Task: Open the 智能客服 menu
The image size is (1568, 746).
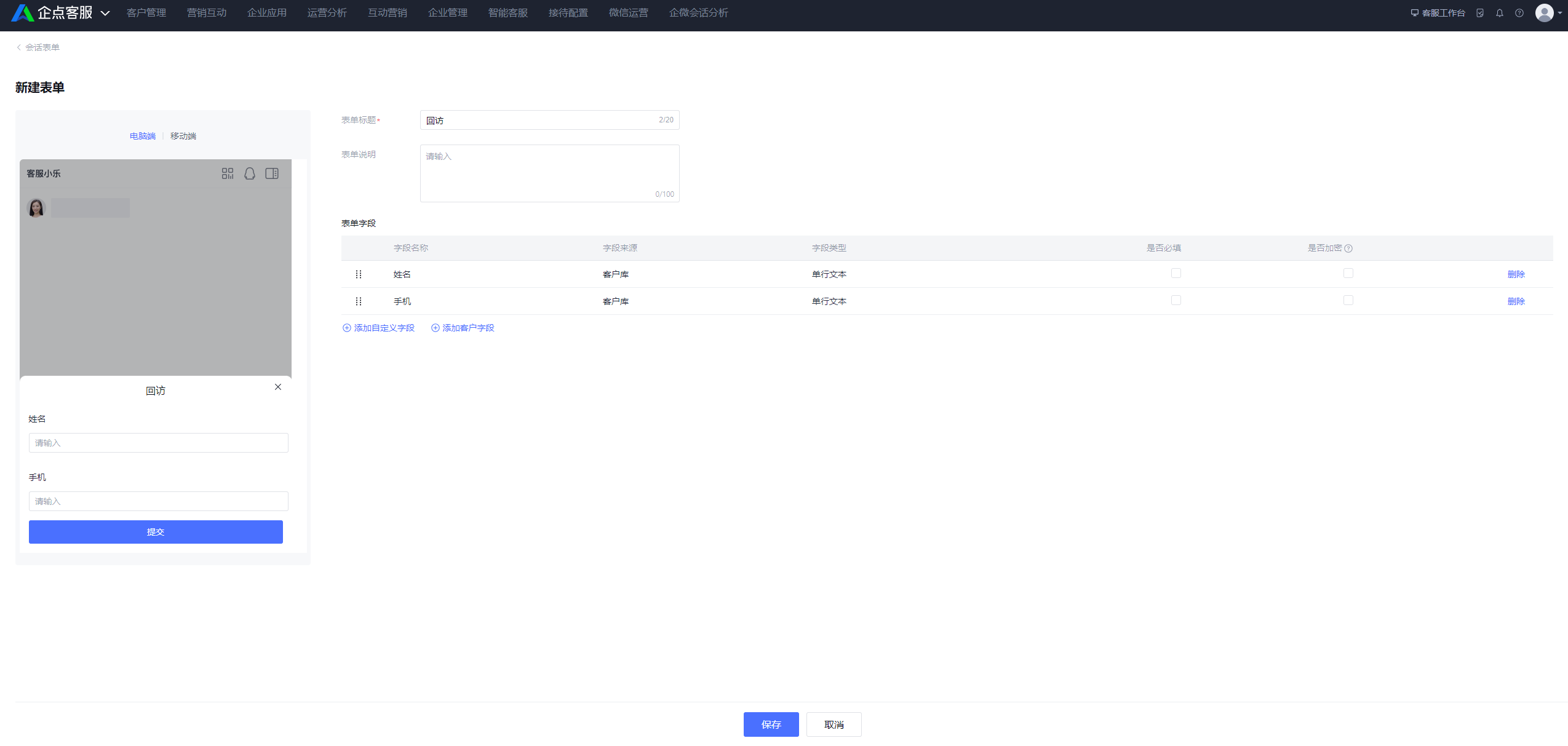Action: pyautogui.click(x=508, y=13)
